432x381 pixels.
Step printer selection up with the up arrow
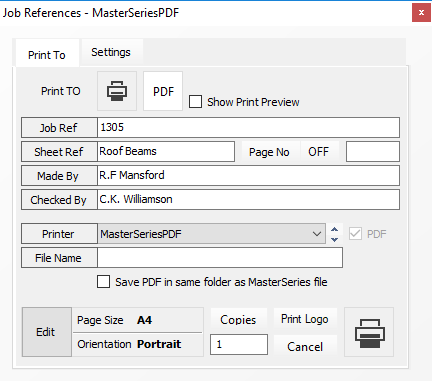(335, 229)
